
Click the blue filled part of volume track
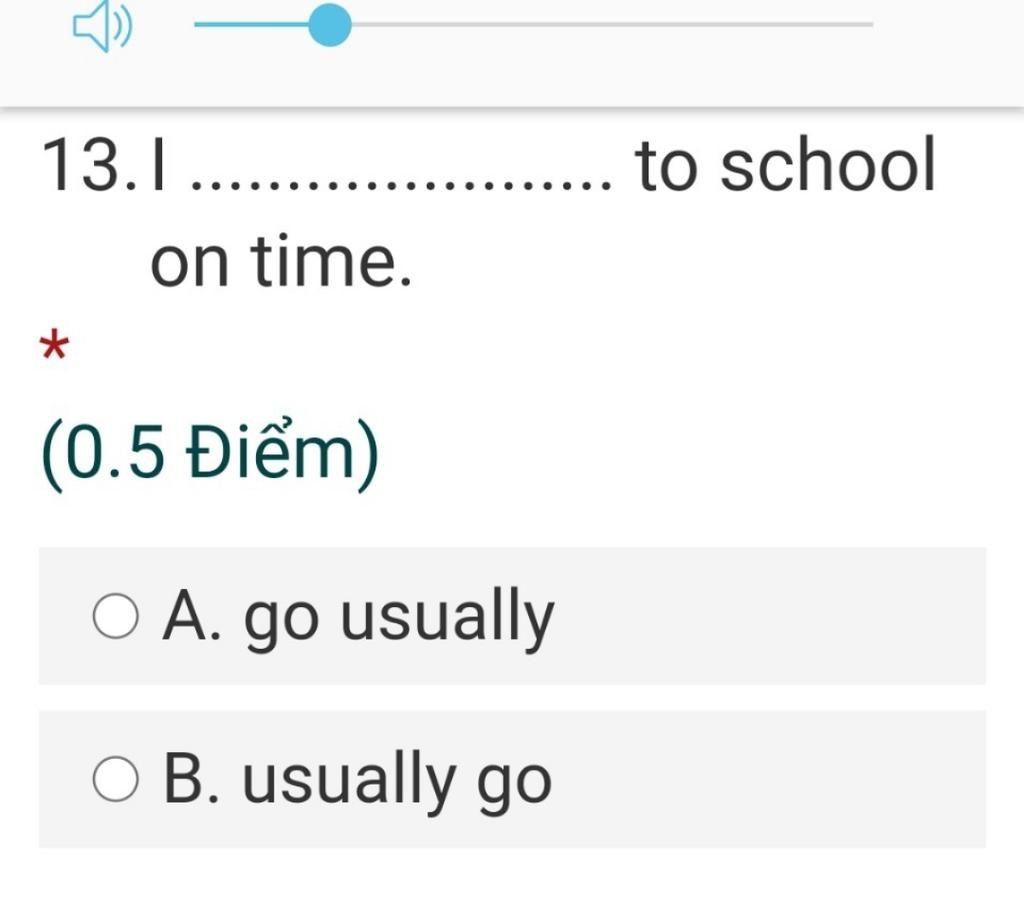pos(250,25)
